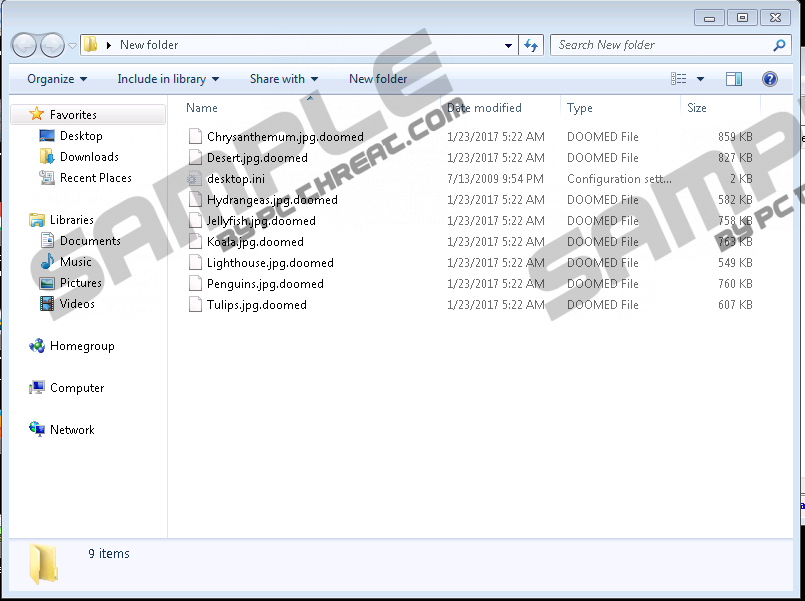Screen dimensions: 805x601
Task: Open the Include in library menu
Action: (x=168, y=79)
